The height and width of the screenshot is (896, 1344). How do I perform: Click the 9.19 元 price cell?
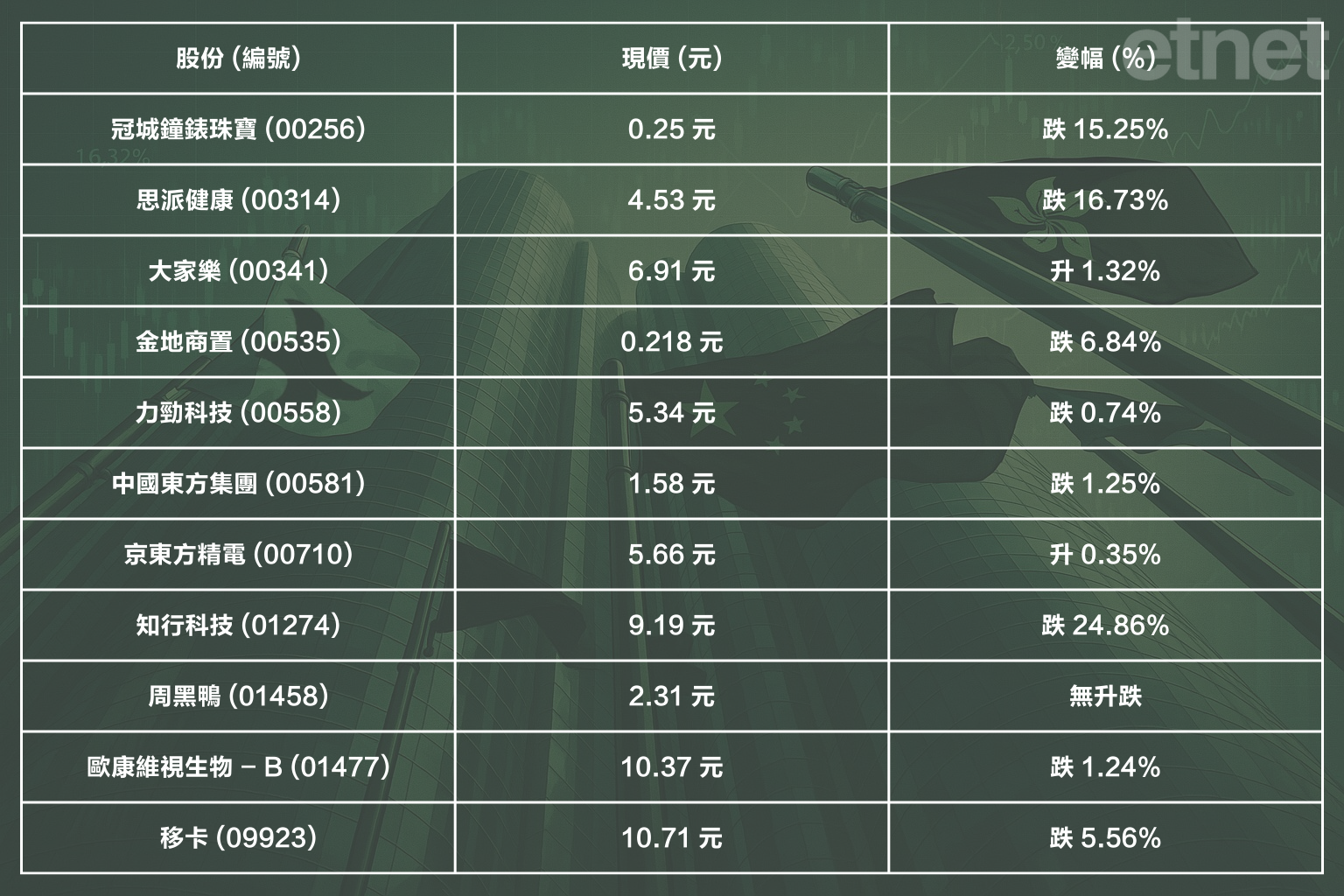coord(671,626)
